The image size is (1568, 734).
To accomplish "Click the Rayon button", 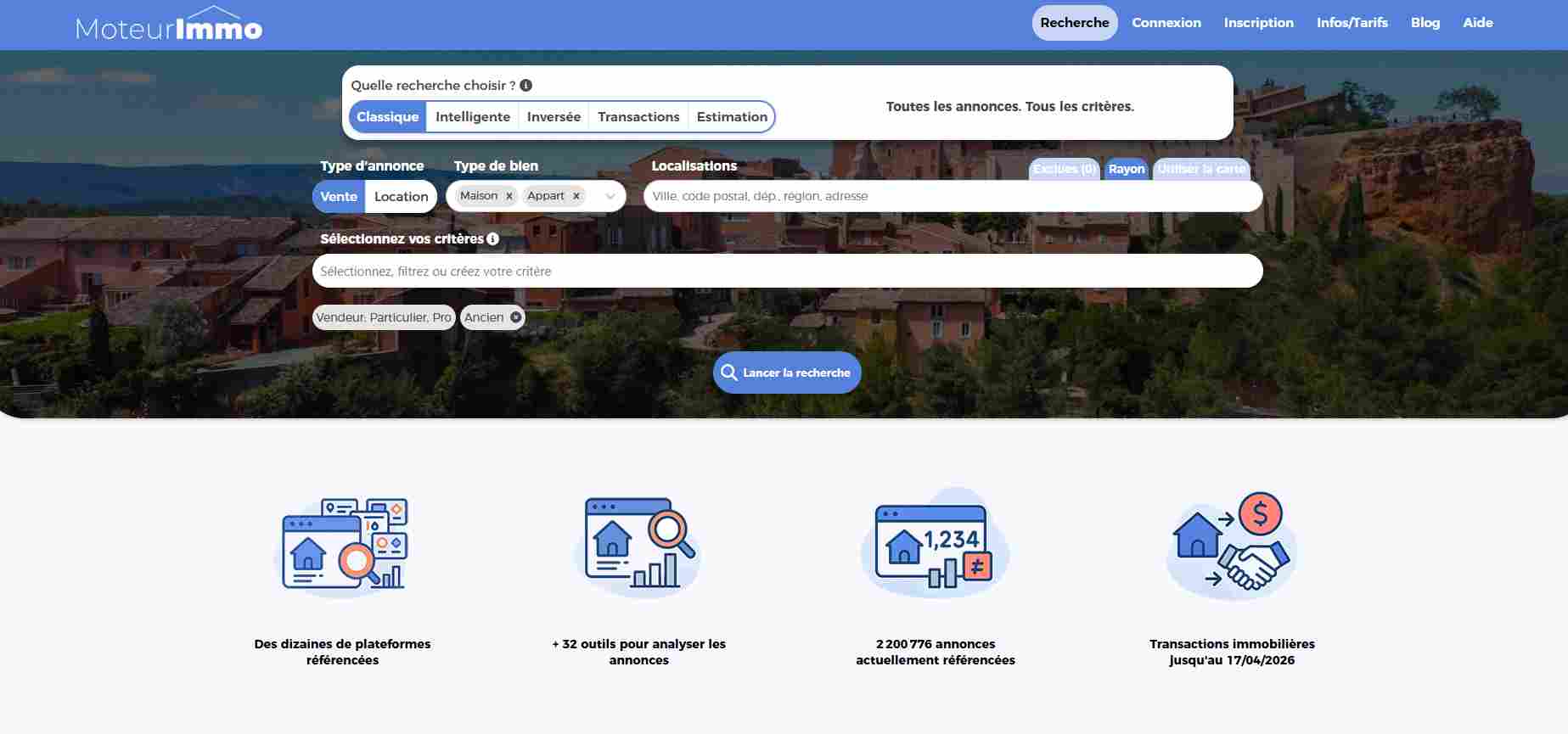I will (x=1127, y=169).
